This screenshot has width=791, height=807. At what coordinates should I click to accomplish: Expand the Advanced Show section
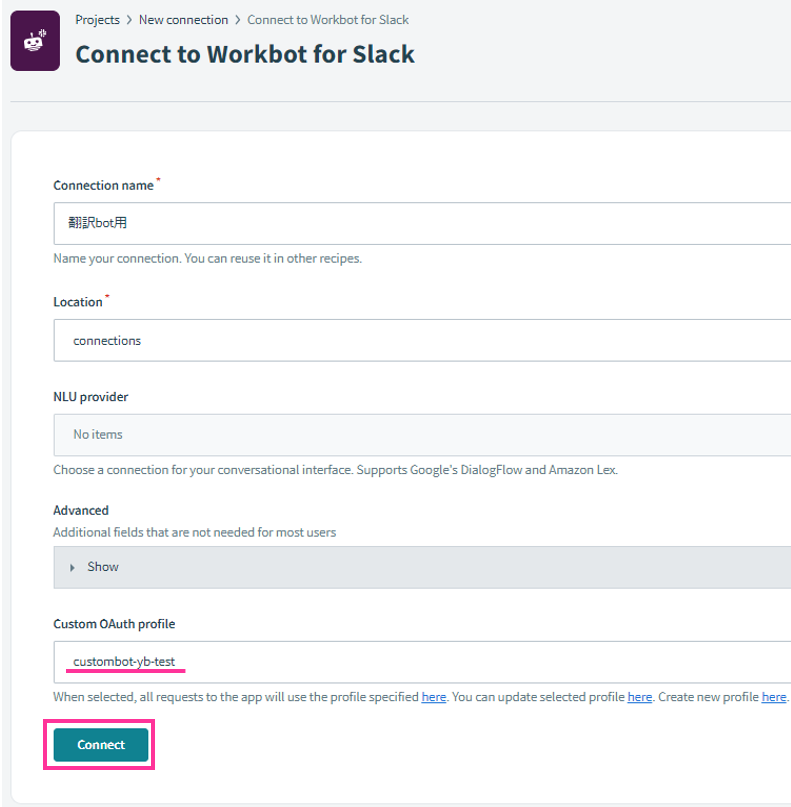(422, 567)
